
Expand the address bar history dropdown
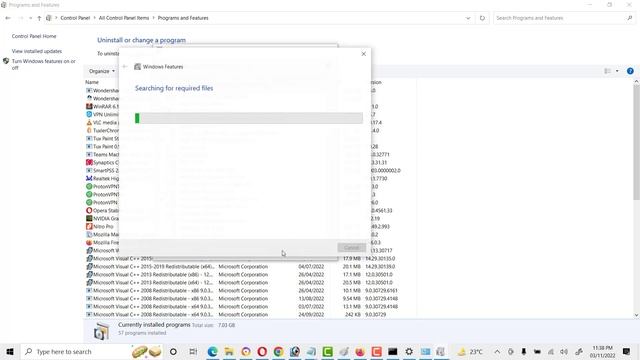pos(468,18)
